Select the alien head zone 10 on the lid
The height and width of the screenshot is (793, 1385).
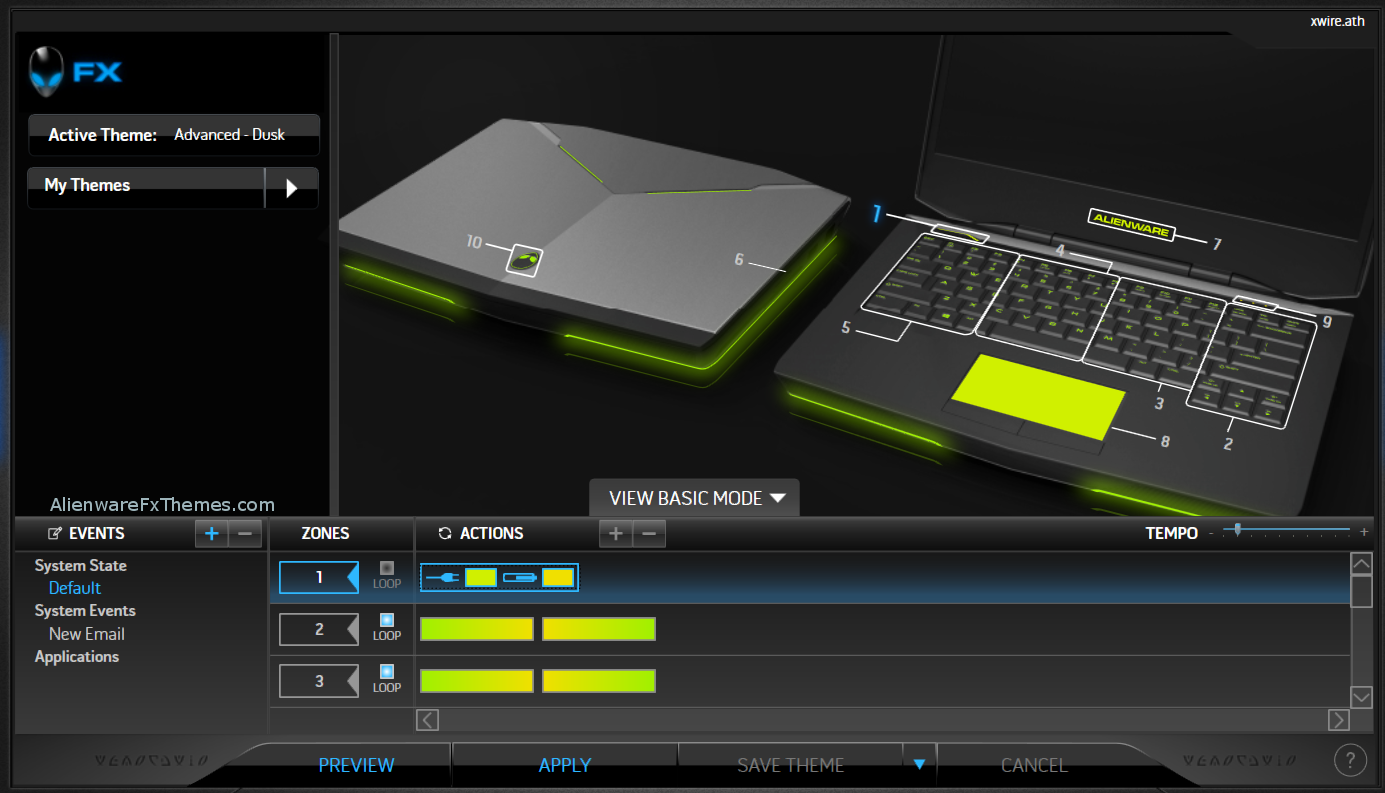tap(523, 260)
